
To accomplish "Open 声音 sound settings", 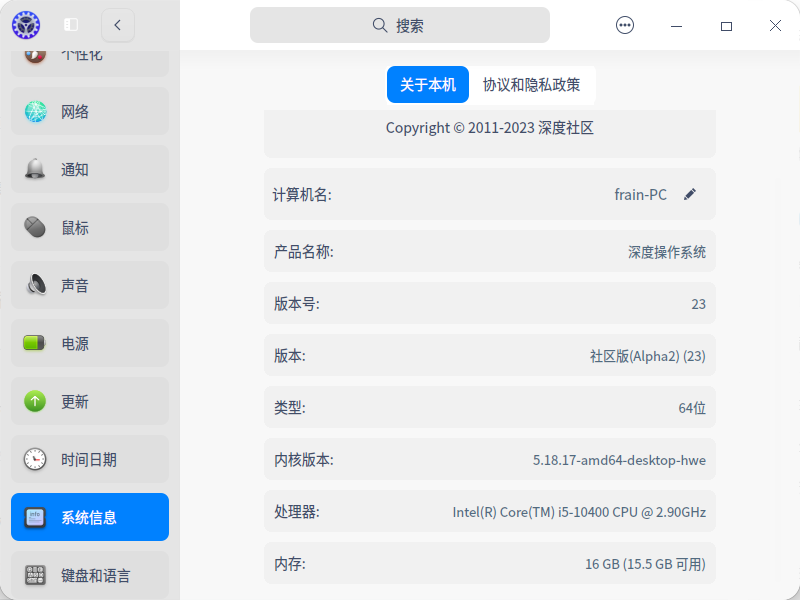I will [90, 285].
